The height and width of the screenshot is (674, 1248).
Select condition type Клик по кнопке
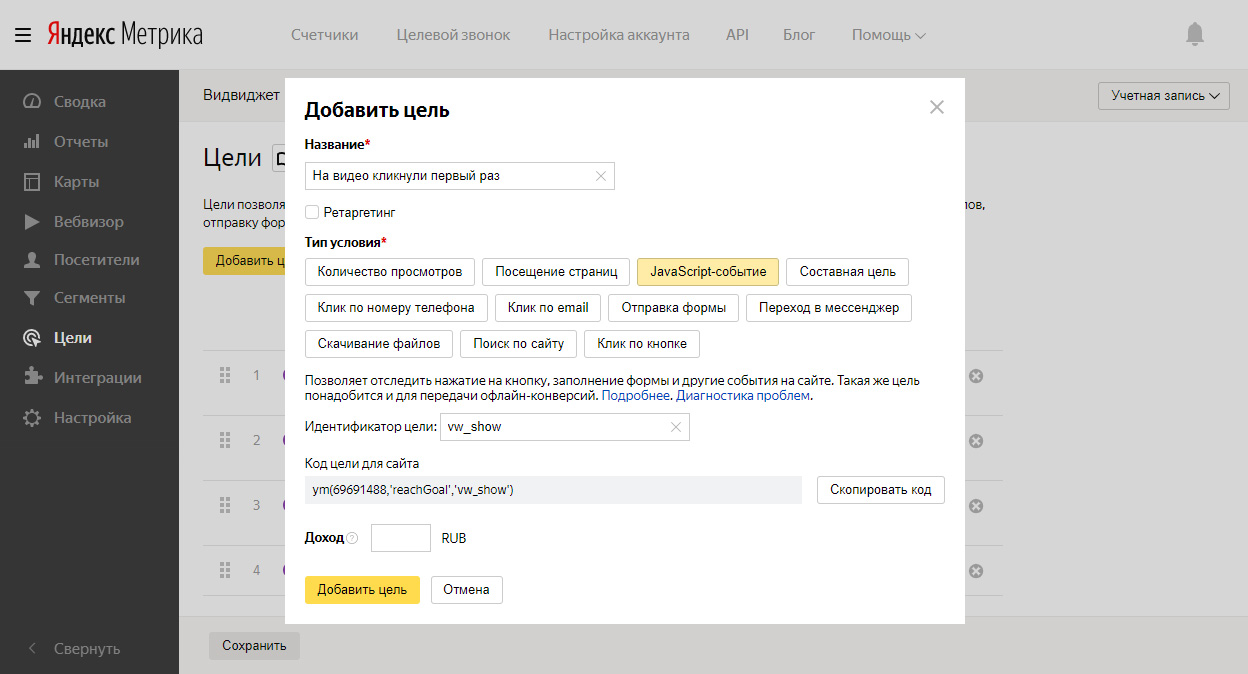pyautogui.click(x=642, y=343)
